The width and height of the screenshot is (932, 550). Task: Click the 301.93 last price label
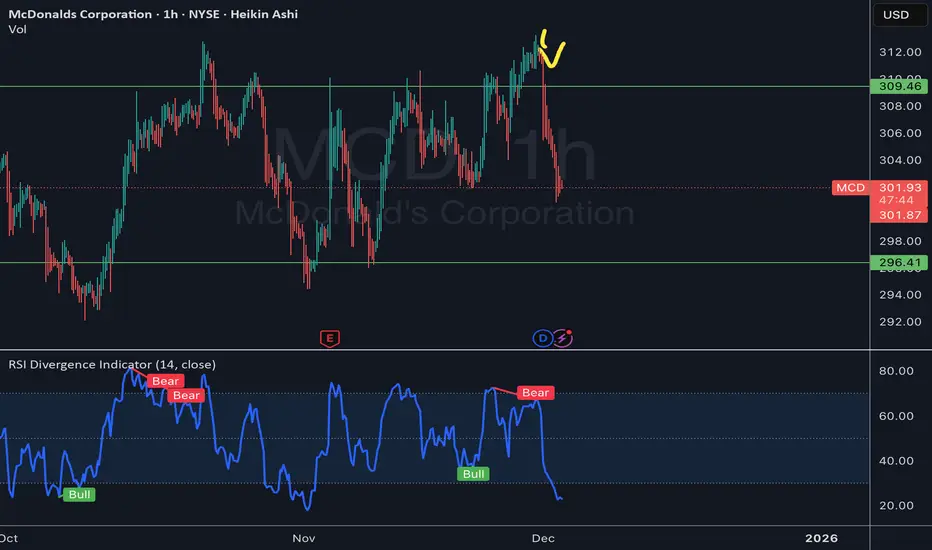pos(900,187)
